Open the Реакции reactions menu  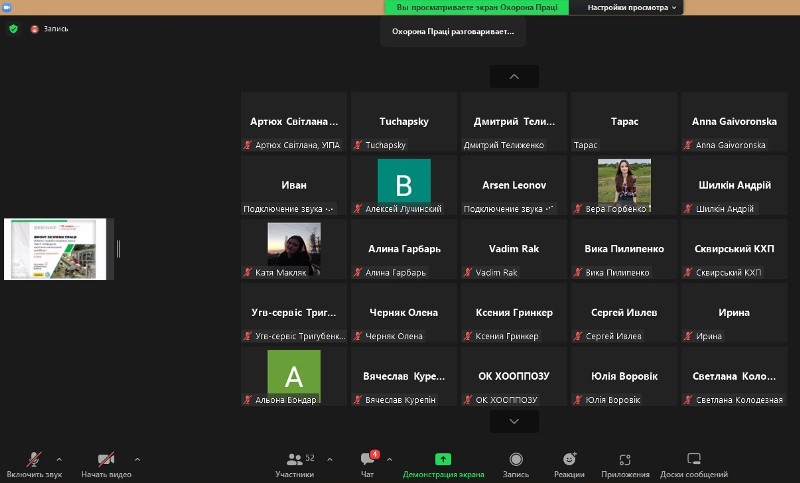tap(569, 464)
